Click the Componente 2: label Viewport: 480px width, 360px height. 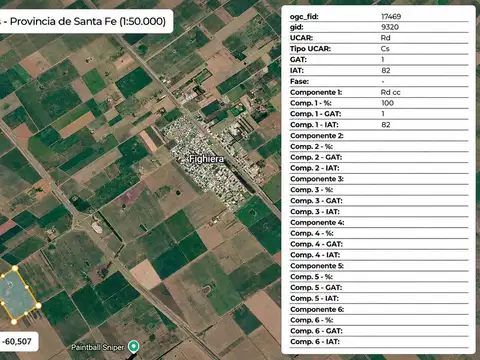pos(317,136)
